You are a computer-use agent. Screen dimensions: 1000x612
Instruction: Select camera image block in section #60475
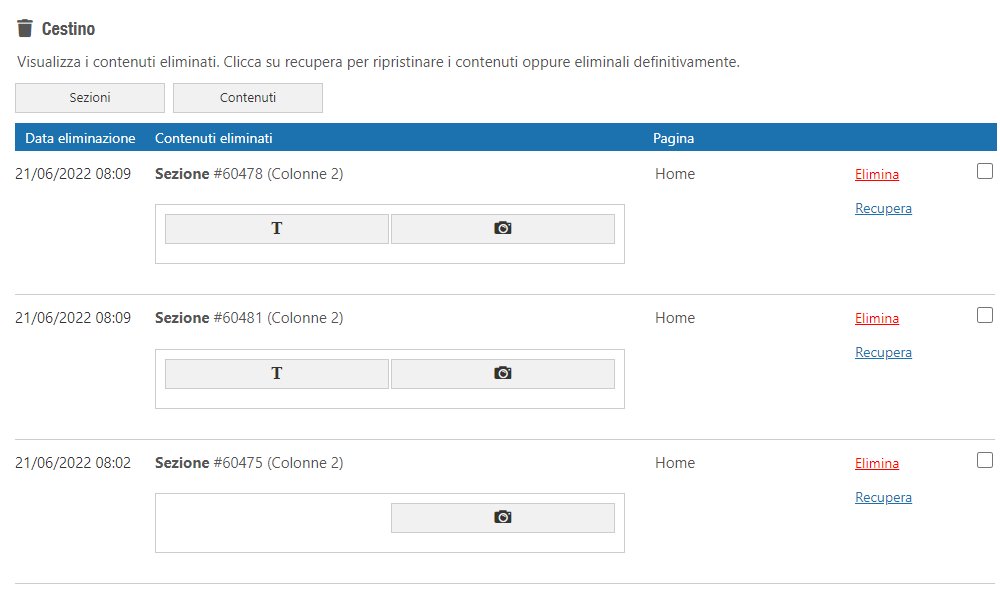503,518
